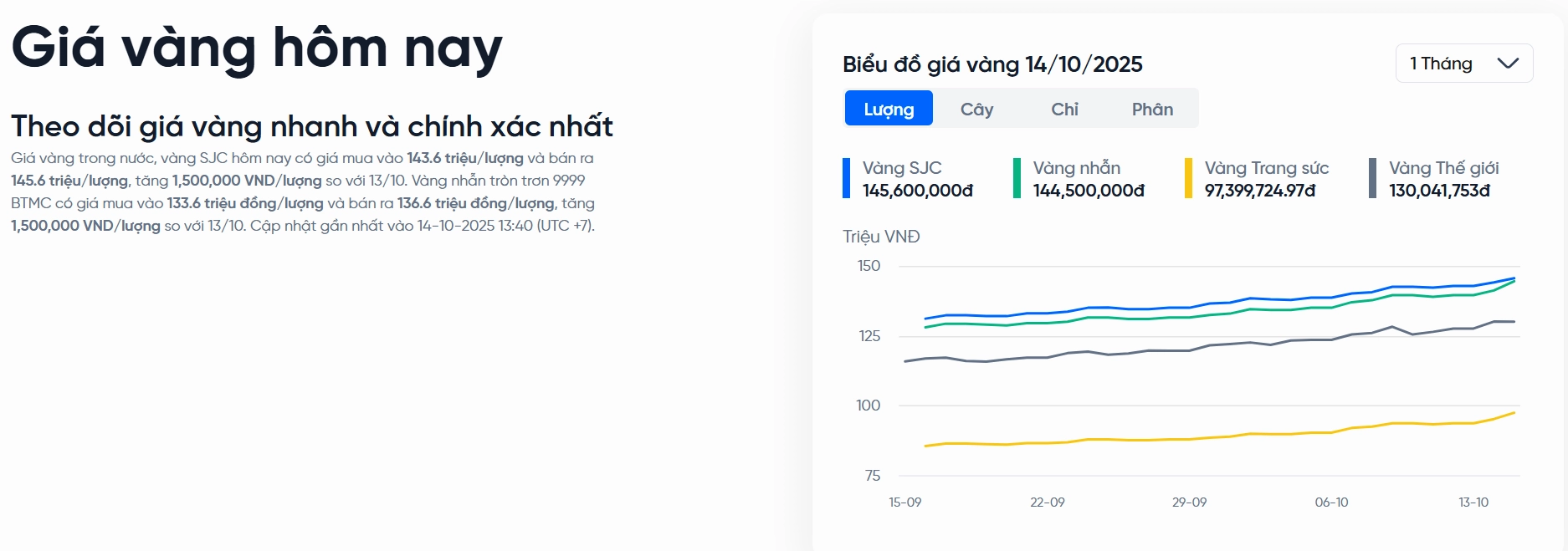Click the yellow Vàng Trang sức color bar
Screen dimensions: 1568x551
1188,178
